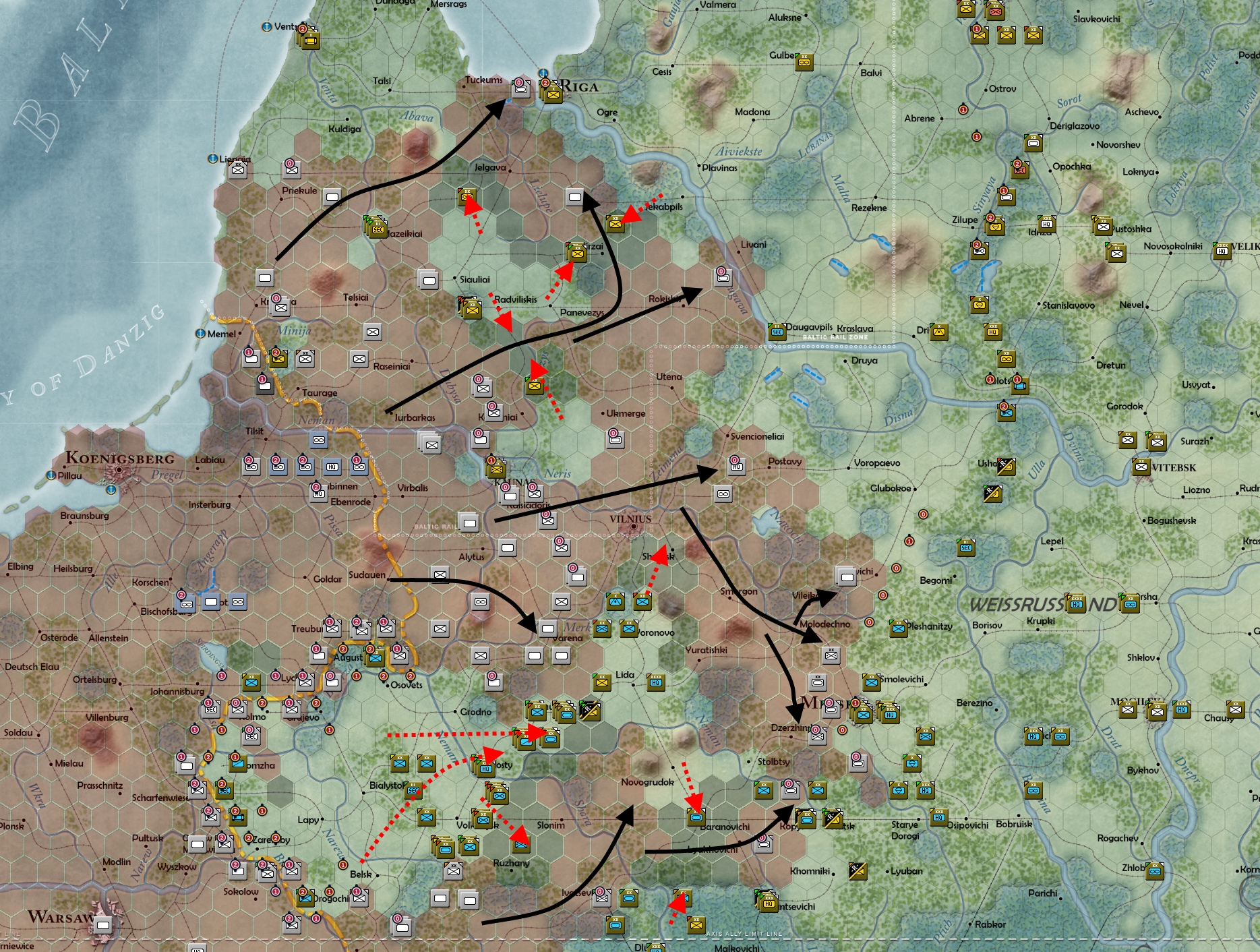Image resolution: width=1260 pixels, height=952 pixels.
Task: Select the infantry counter at Vitebsk
Action: pos(1141,466)
